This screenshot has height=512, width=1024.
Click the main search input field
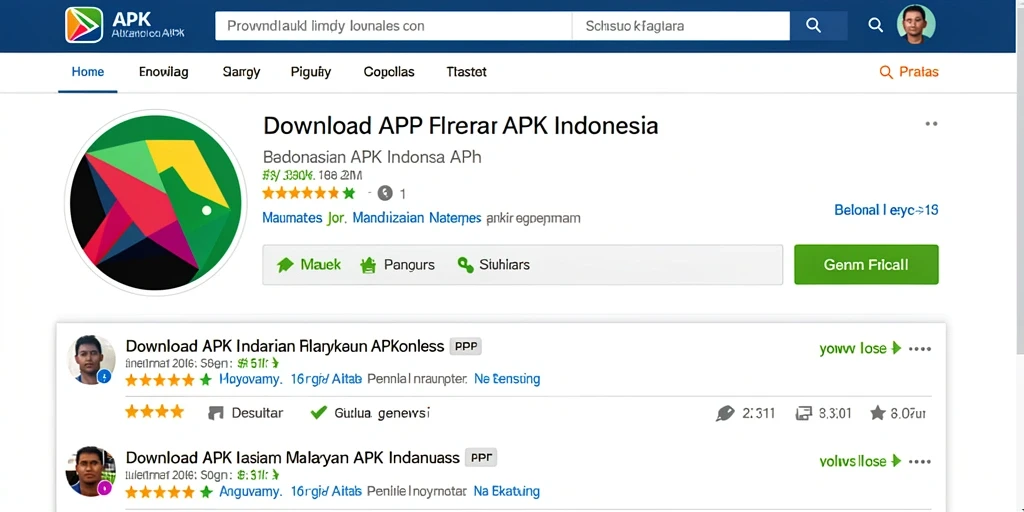[393, 26]
